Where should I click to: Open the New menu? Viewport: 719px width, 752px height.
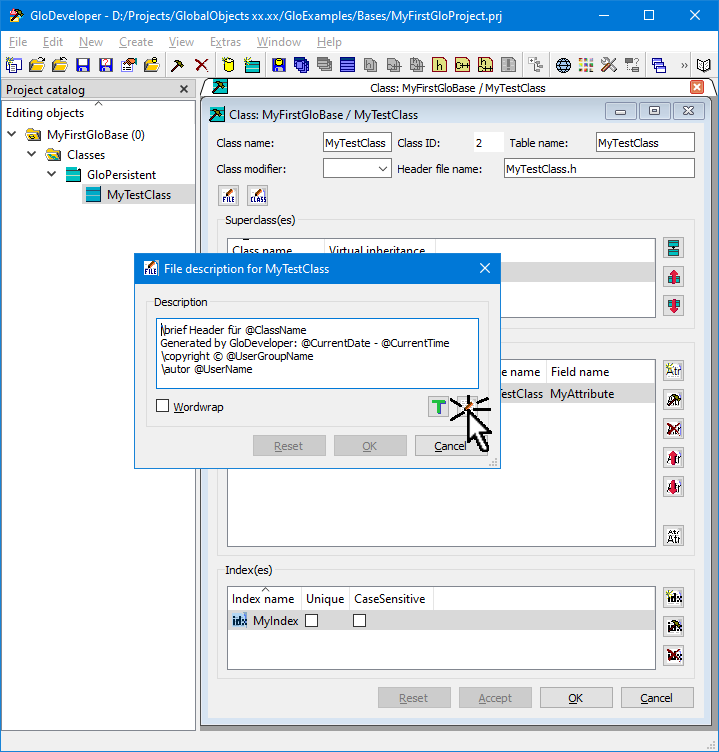pyautogui.click(x=91, y=42)
